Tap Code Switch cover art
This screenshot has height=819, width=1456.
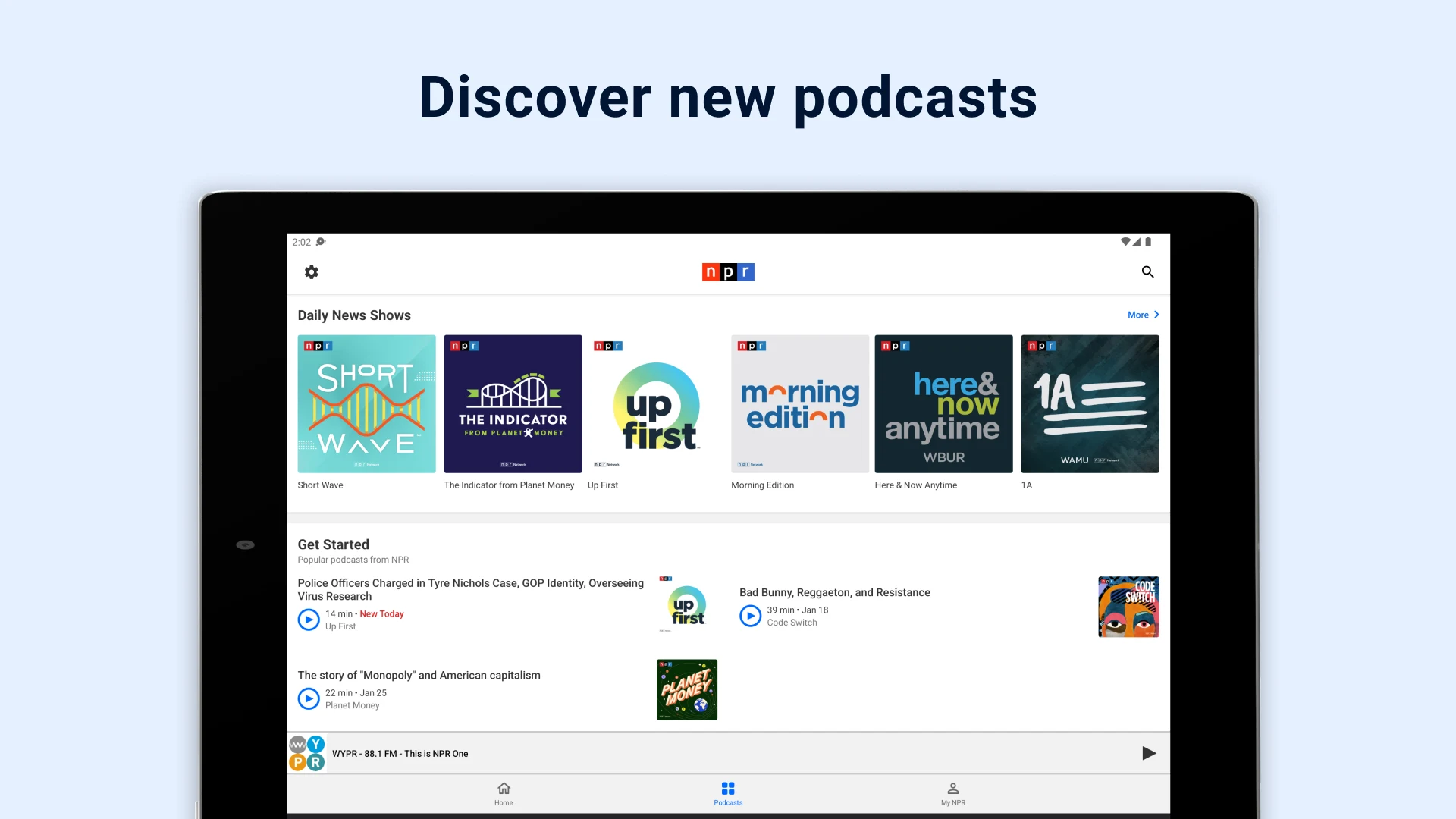pyautogui.click(x=1128, y=607)
